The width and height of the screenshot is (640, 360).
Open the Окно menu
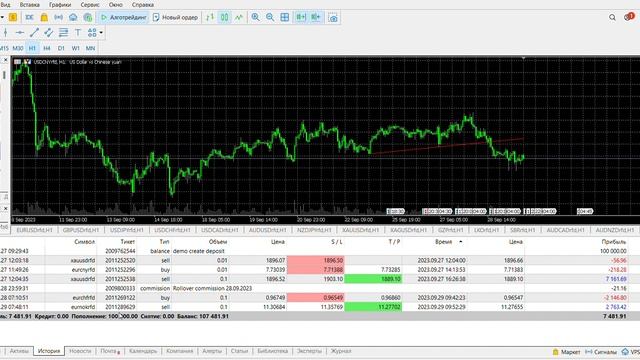click(x=116, y=5)
